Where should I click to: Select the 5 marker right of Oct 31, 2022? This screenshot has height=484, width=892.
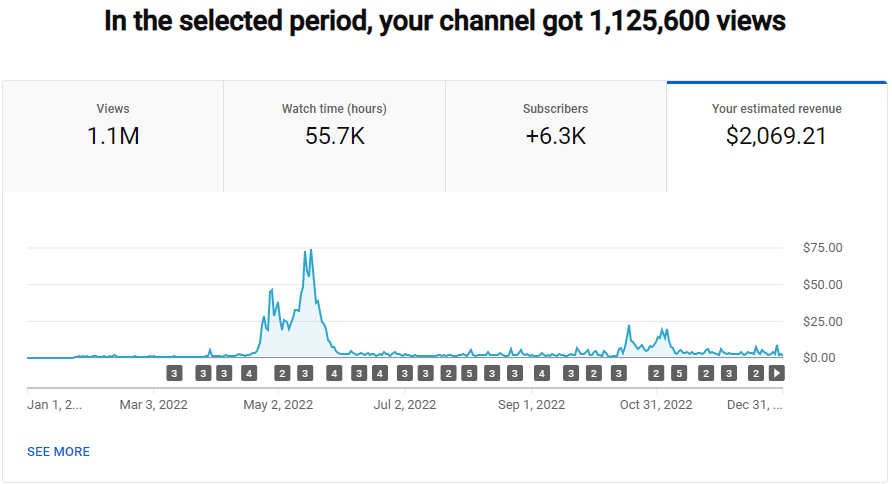679,373
